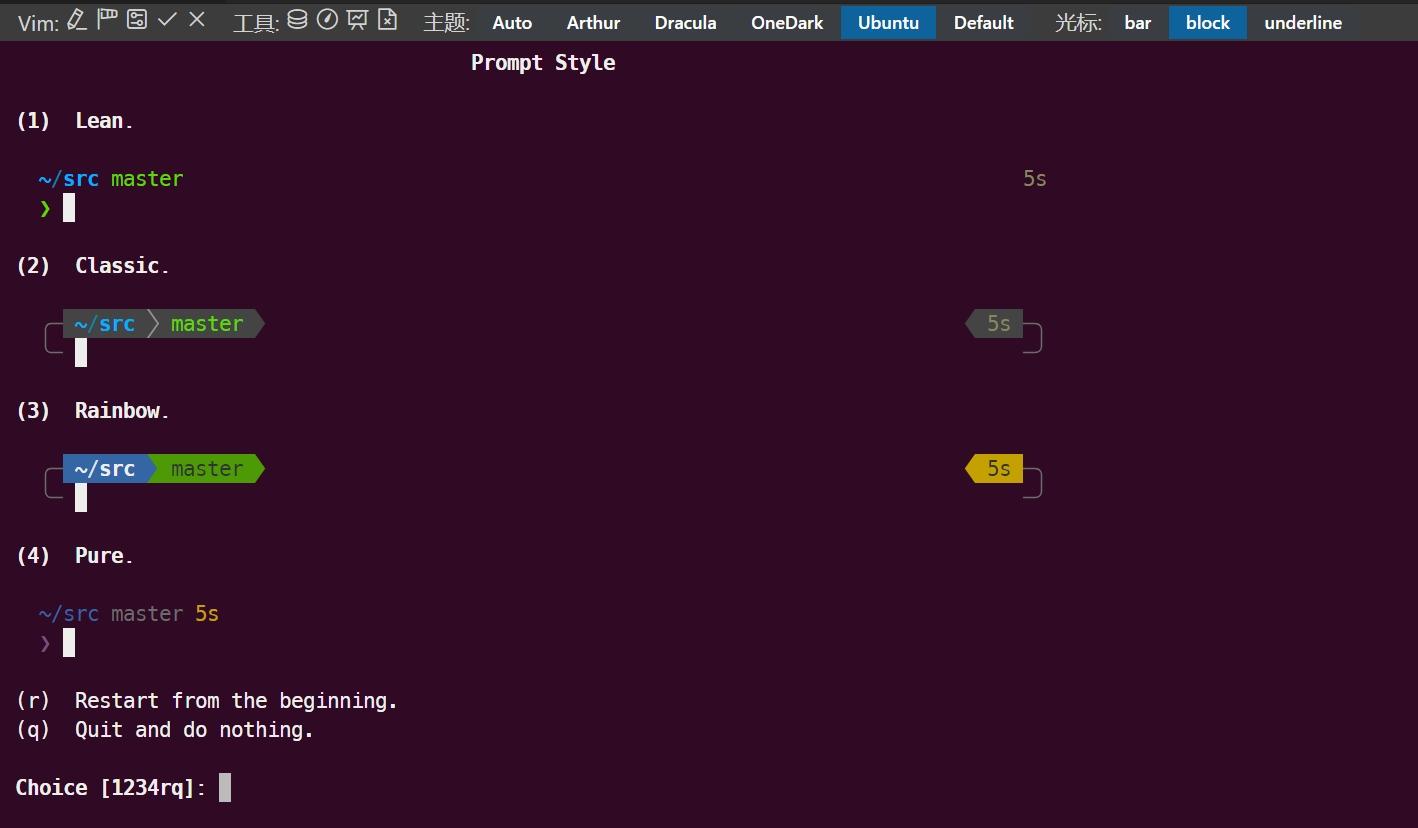Click the checkmark icon in the Vim group
This screenshot has height=828, width=1418.
coord(168,20)
